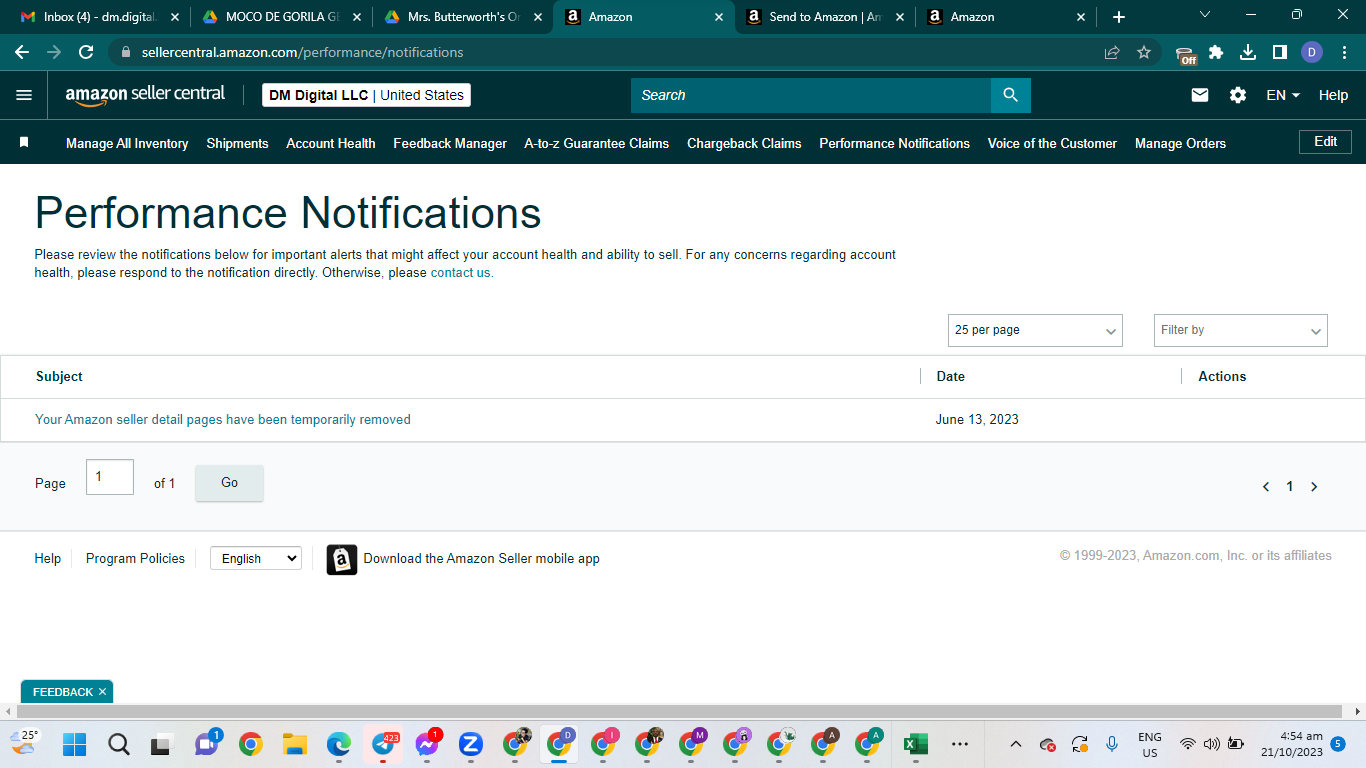Open Shipments in navigation bar

point(237,143)
